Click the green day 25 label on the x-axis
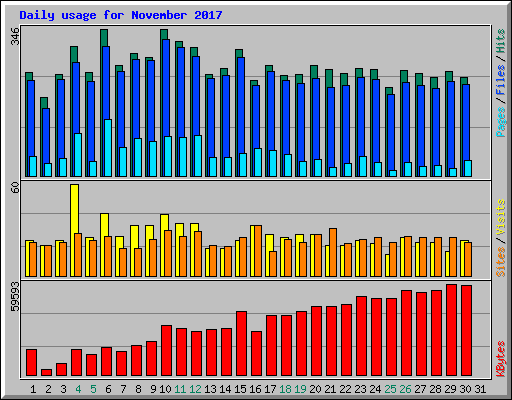Image resolution: width=512 pixels, height=400 pixels. pos(390,389)
